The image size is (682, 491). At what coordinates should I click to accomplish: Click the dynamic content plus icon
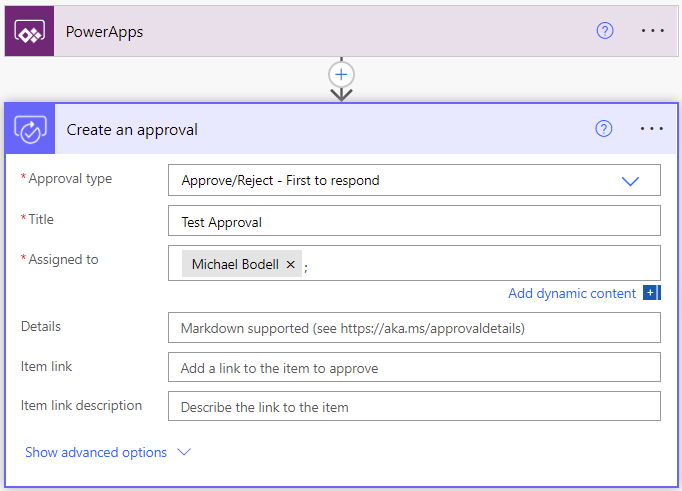652,293
